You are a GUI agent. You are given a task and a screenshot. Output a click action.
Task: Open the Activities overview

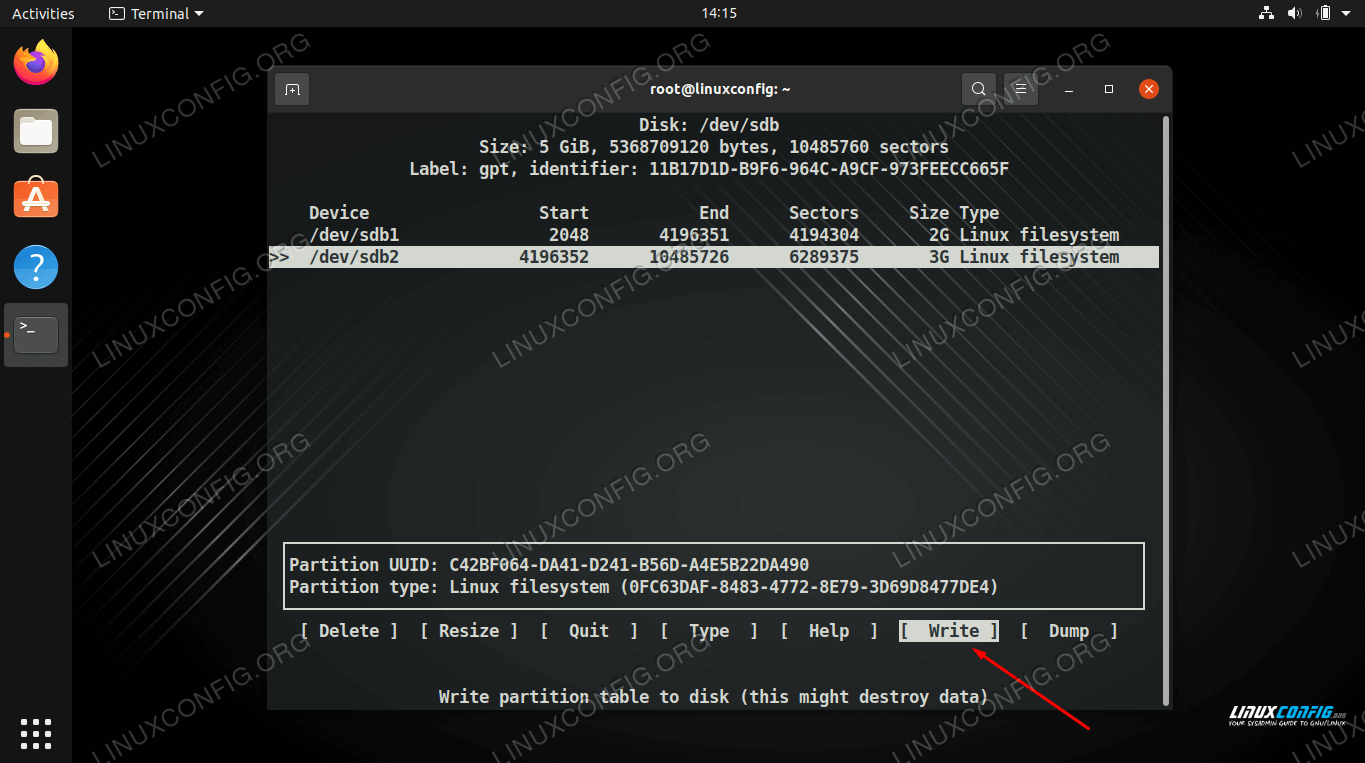[x=43, y=13]
